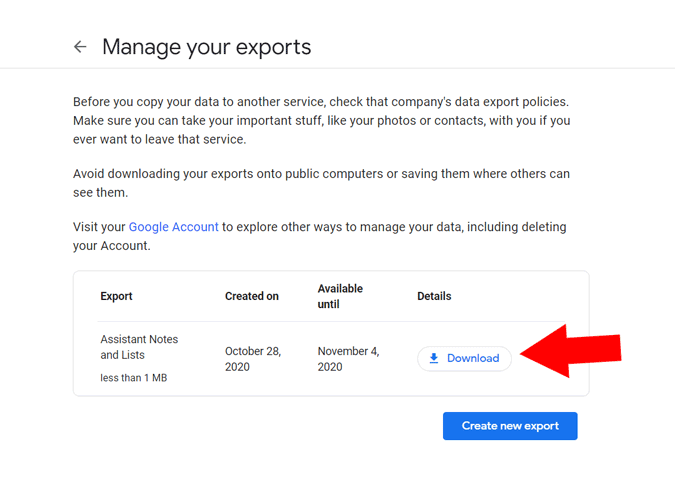
Task: Click the 'Details' column header
Action: 434,296
